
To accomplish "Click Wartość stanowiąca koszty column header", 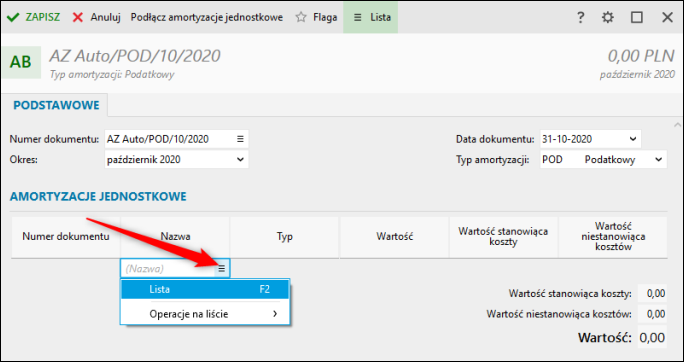I will (503, 237).
